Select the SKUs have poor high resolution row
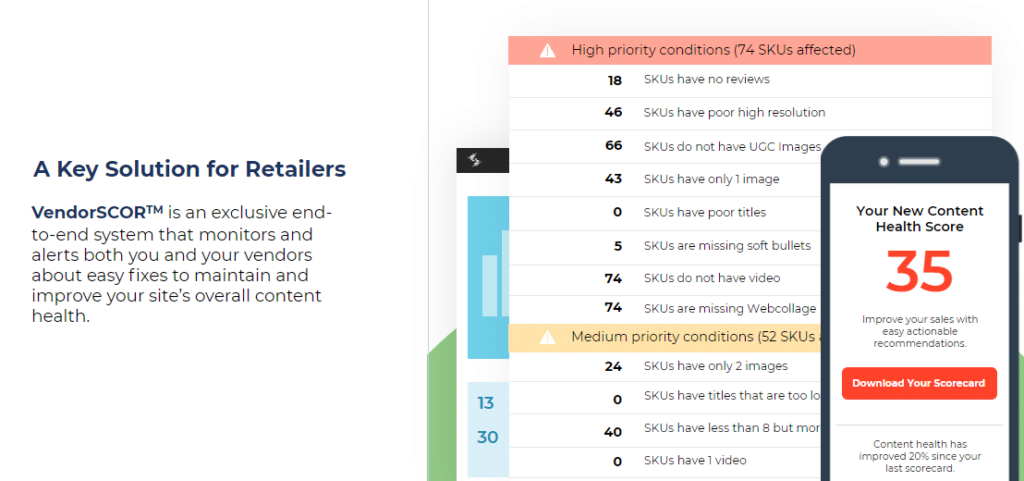Image resolution: width=1024 pixels, height=481 pixels. click(x=750, y=113)
